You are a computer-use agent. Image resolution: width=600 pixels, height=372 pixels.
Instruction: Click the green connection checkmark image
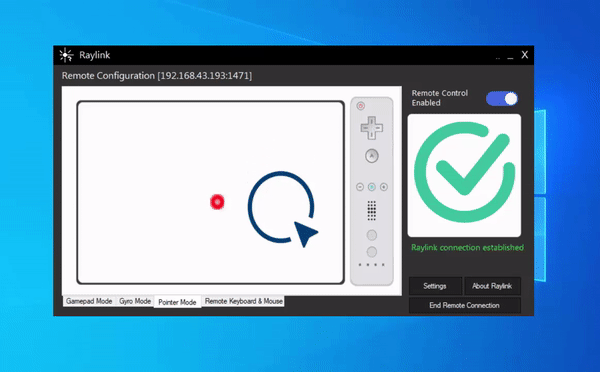tap(464, 175)
